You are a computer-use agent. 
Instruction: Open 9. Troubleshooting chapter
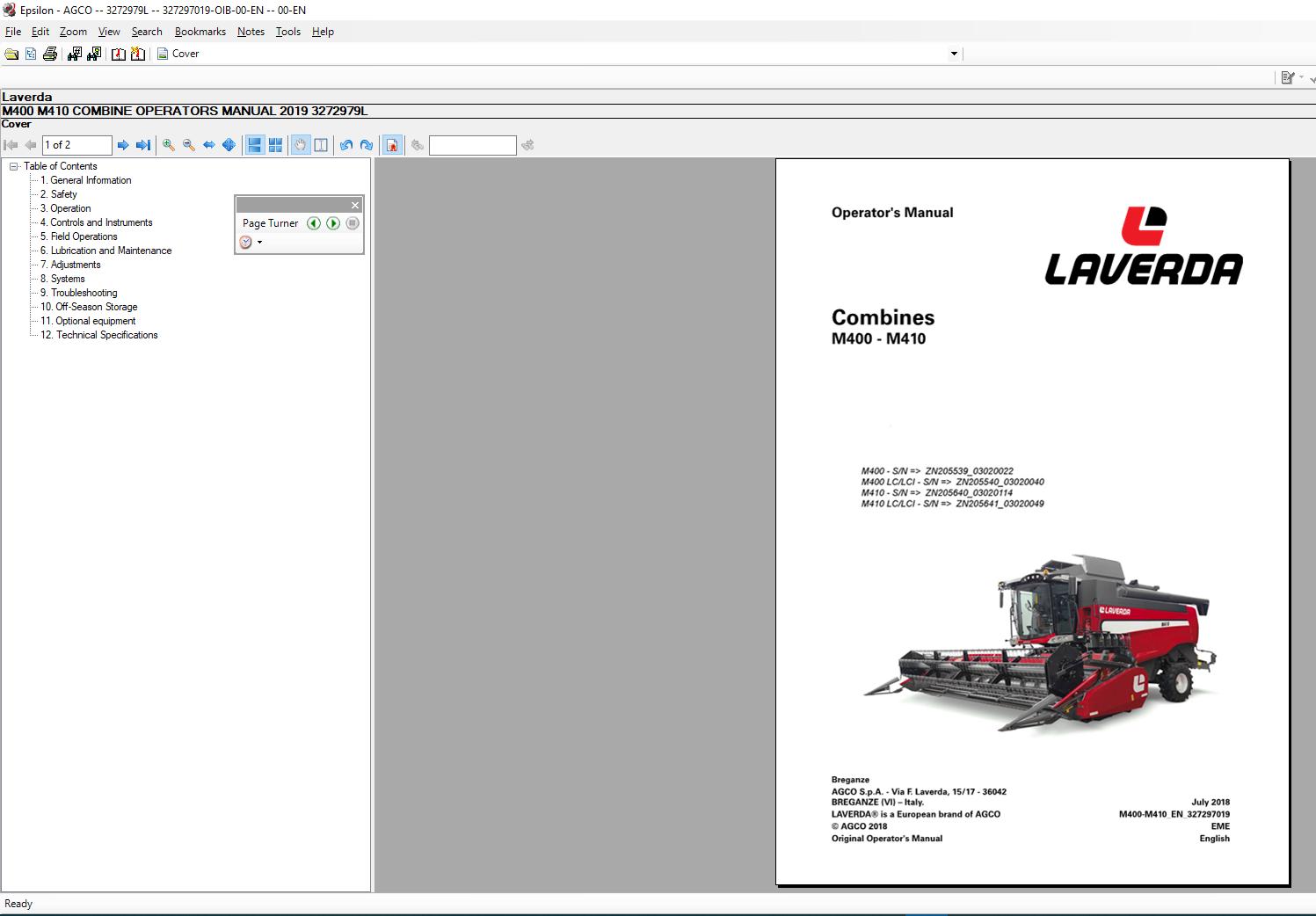coord(79,293)
